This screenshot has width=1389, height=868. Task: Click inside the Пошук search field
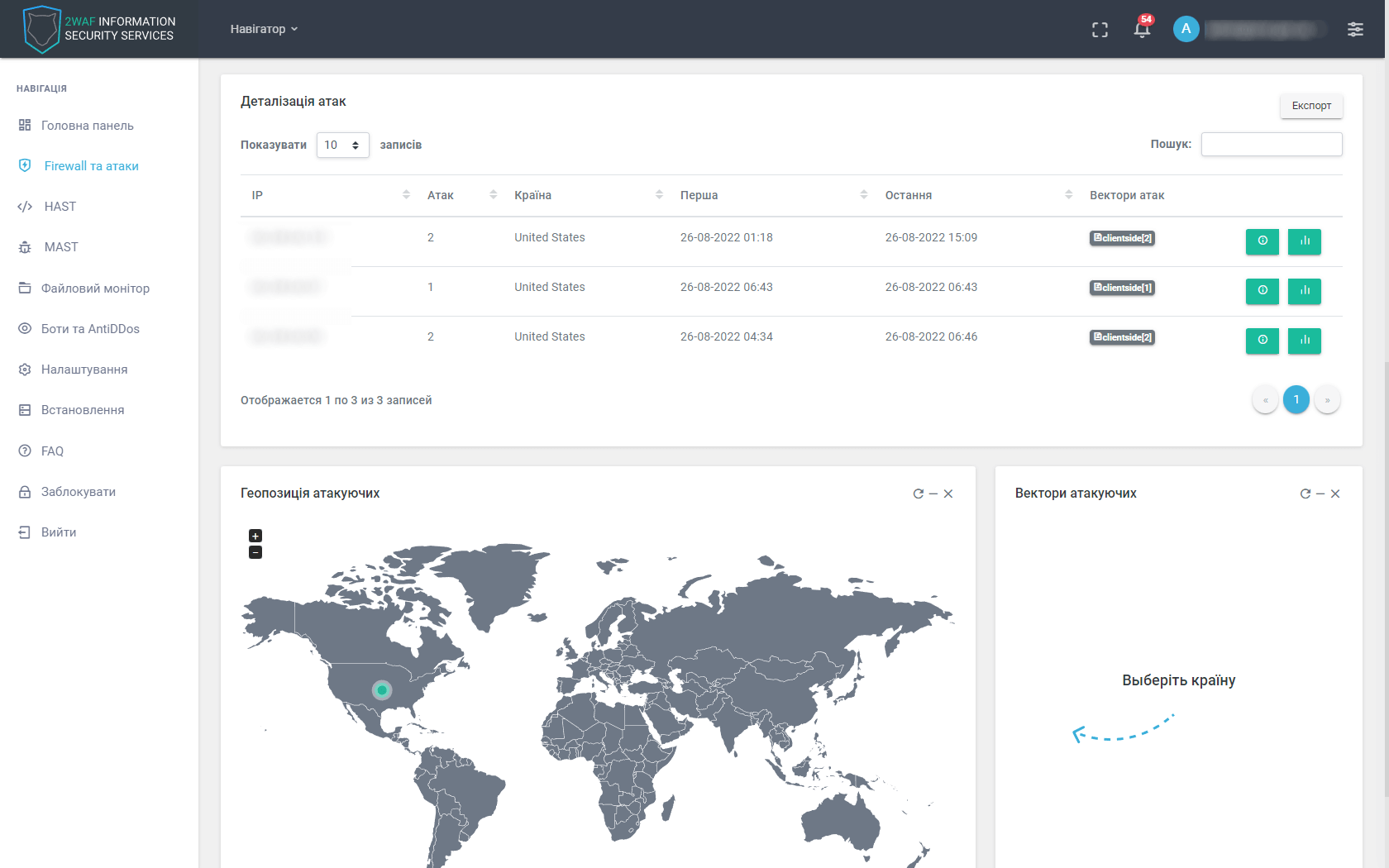(1272, 144)
